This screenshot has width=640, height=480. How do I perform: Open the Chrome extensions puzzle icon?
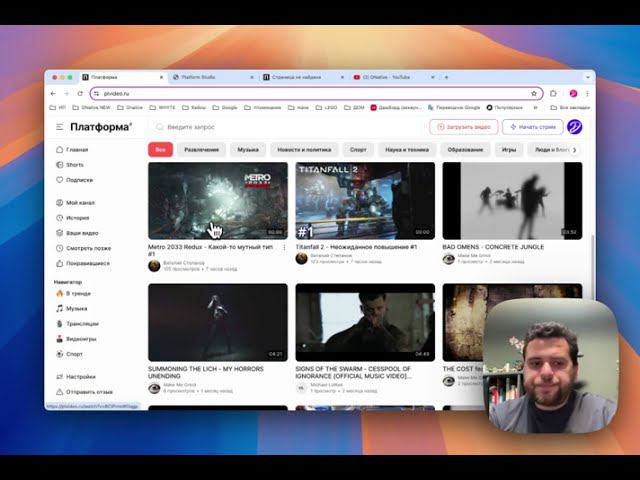click(553, 93)
